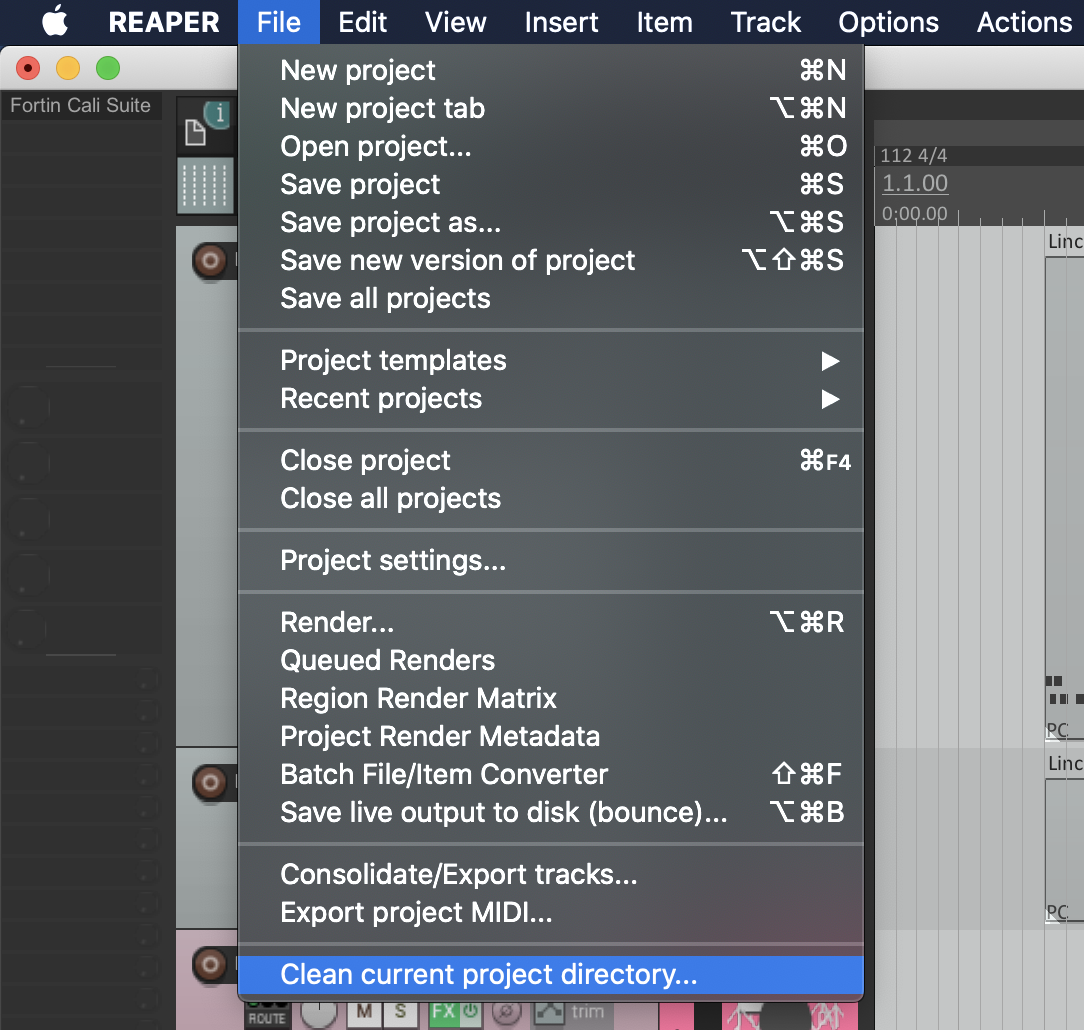Select Consolidate/Export tracks...

click(x=551, y=875)
